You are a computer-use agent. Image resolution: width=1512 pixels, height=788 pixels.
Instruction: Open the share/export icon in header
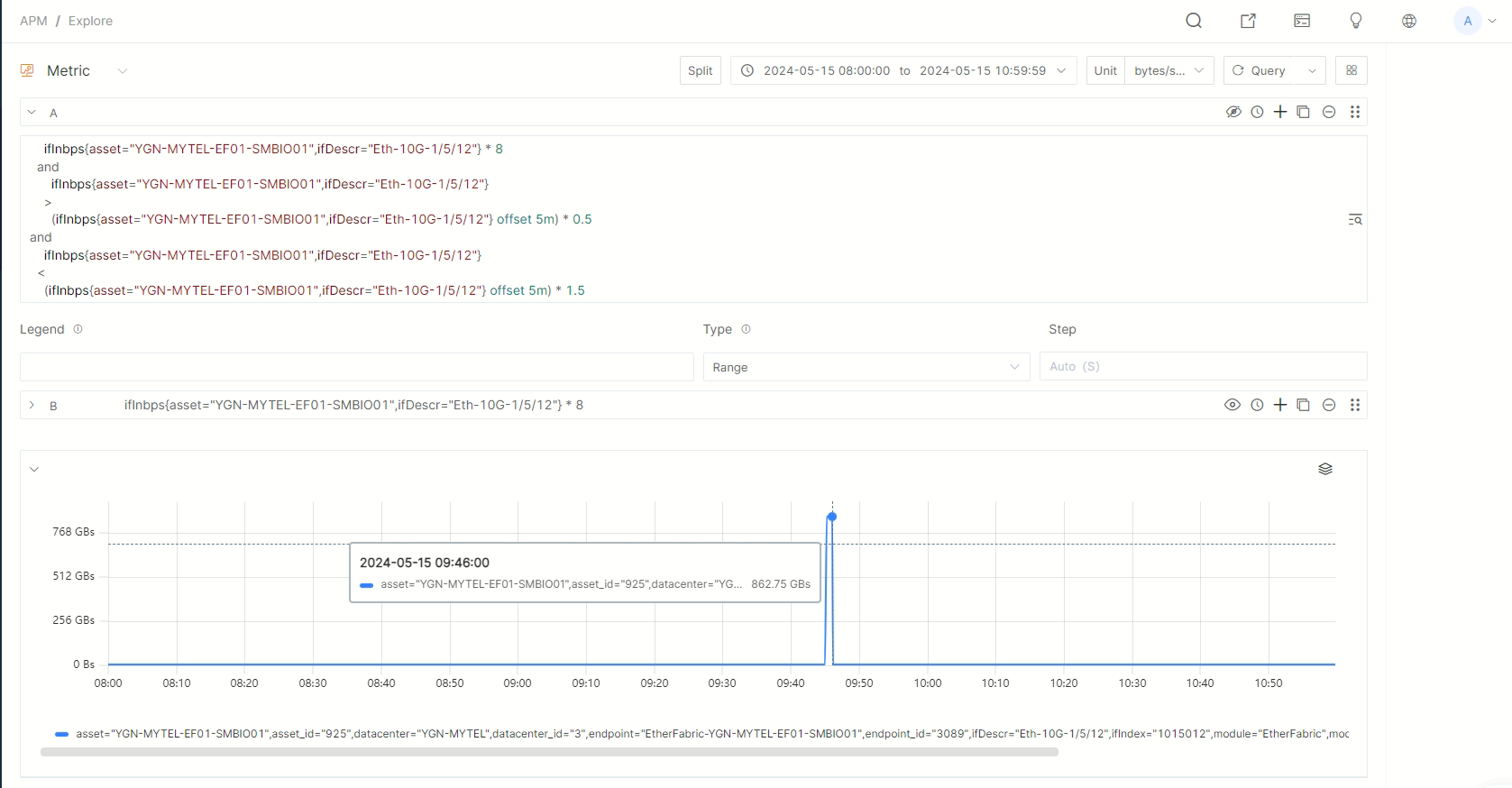[1248, 21]
